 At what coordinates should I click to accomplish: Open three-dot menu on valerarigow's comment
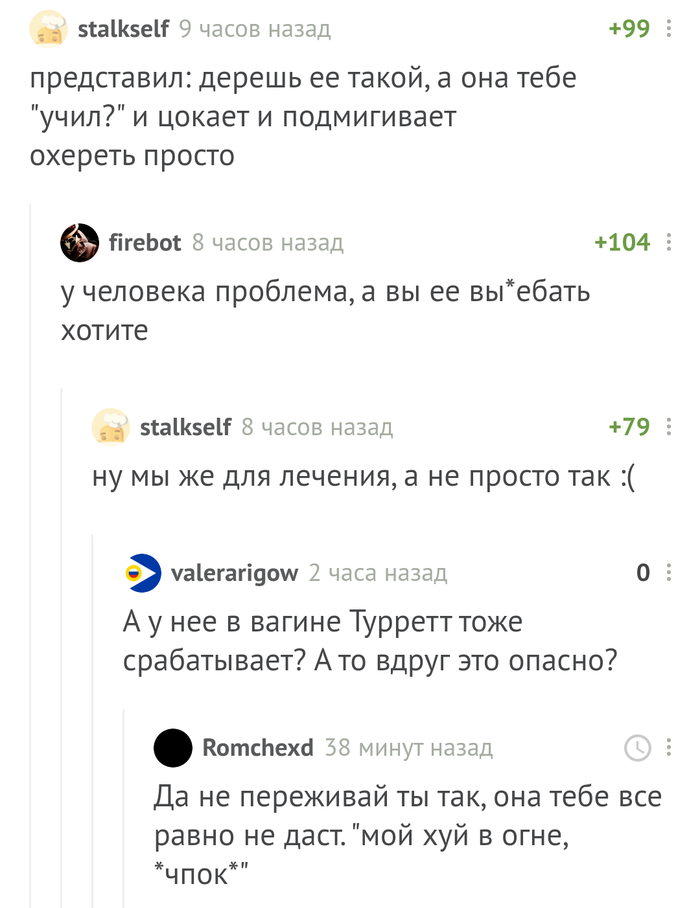[669, 573]
